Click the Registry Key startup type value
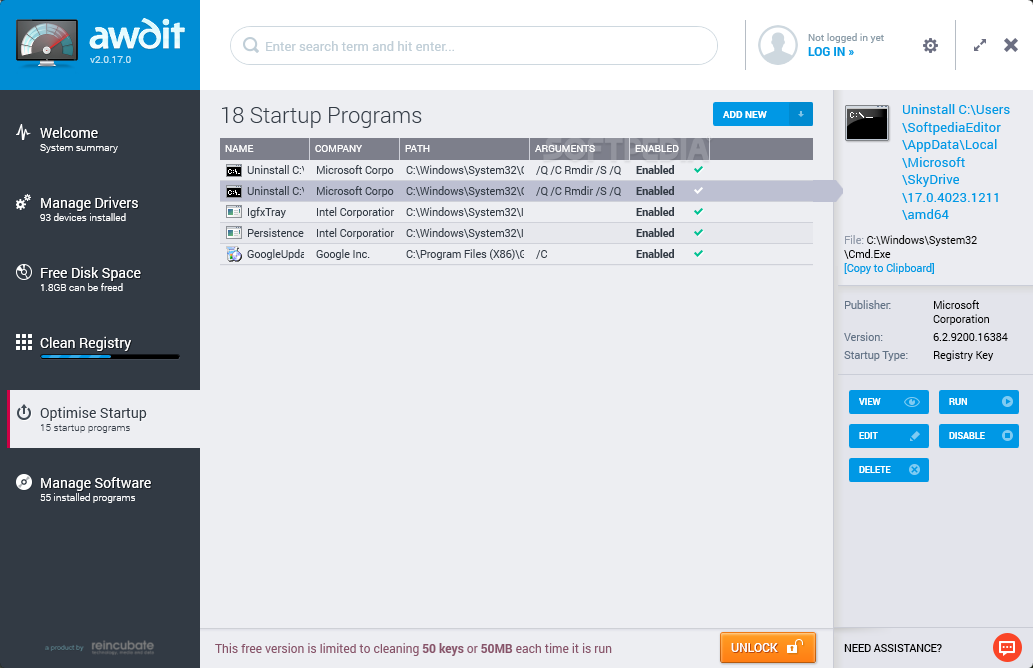1033x668 pixels. click(963, 355)
